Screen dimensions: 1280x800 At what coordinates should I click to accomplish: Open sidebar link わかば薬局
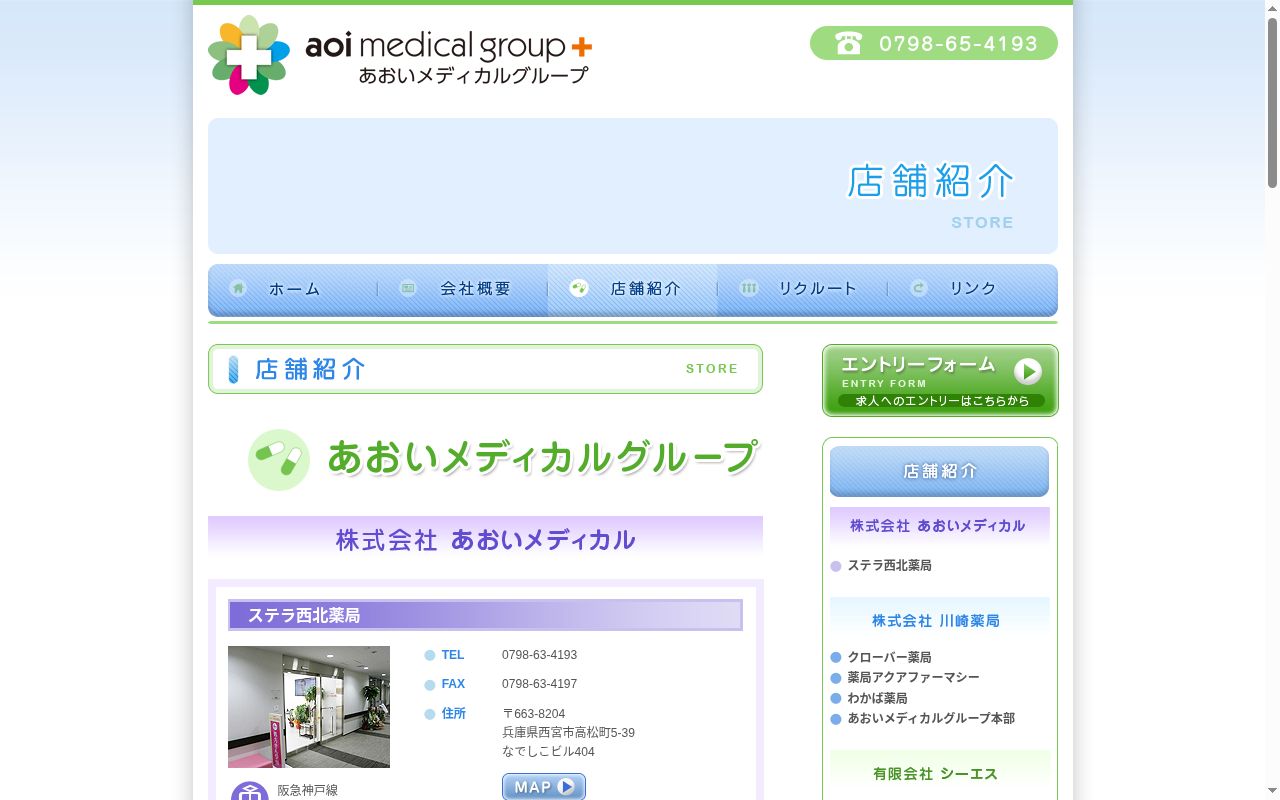click(877, 699)
